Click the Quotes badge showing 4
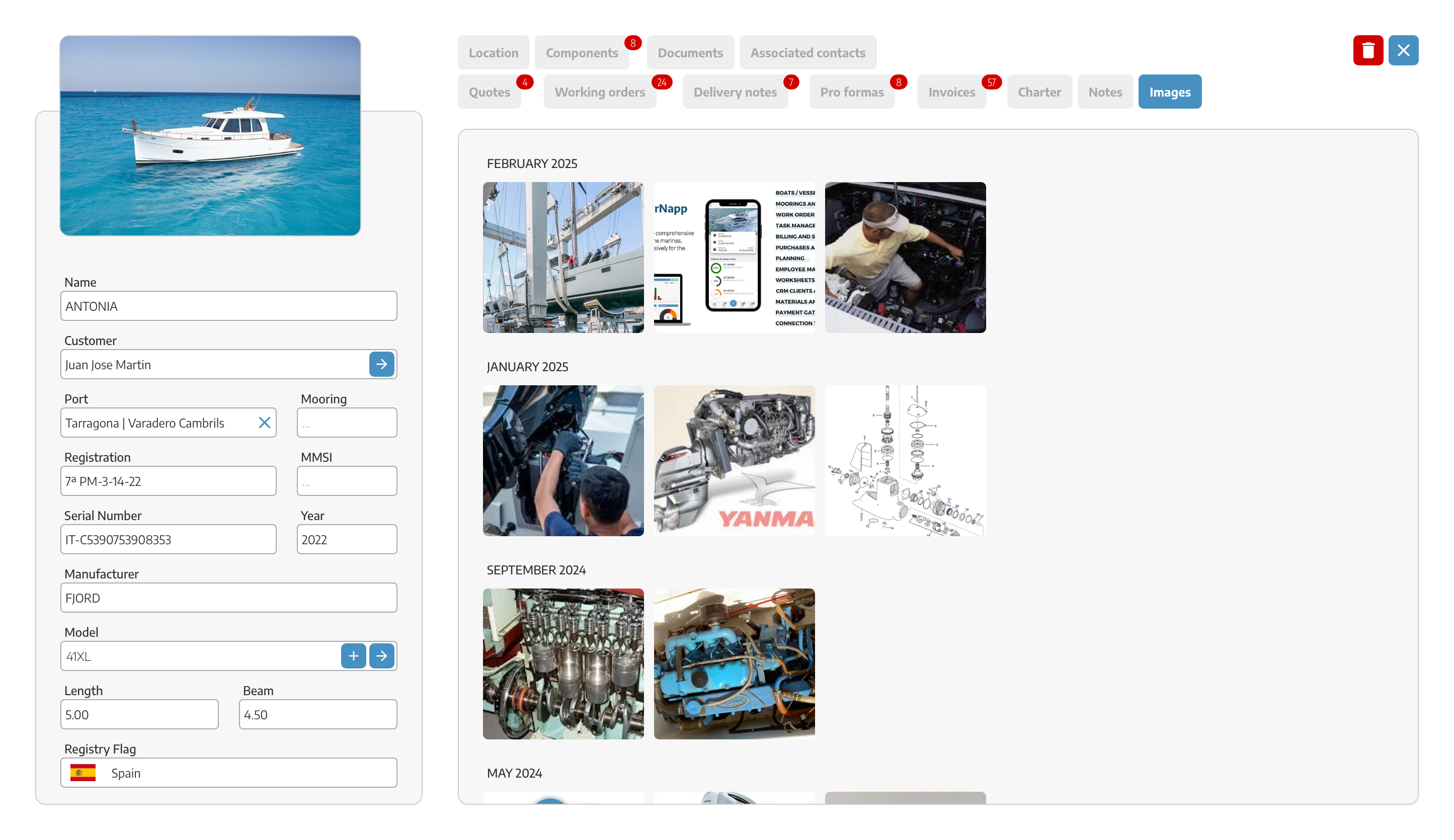This screenshot has width=1454, height=840. click(524, 82)
